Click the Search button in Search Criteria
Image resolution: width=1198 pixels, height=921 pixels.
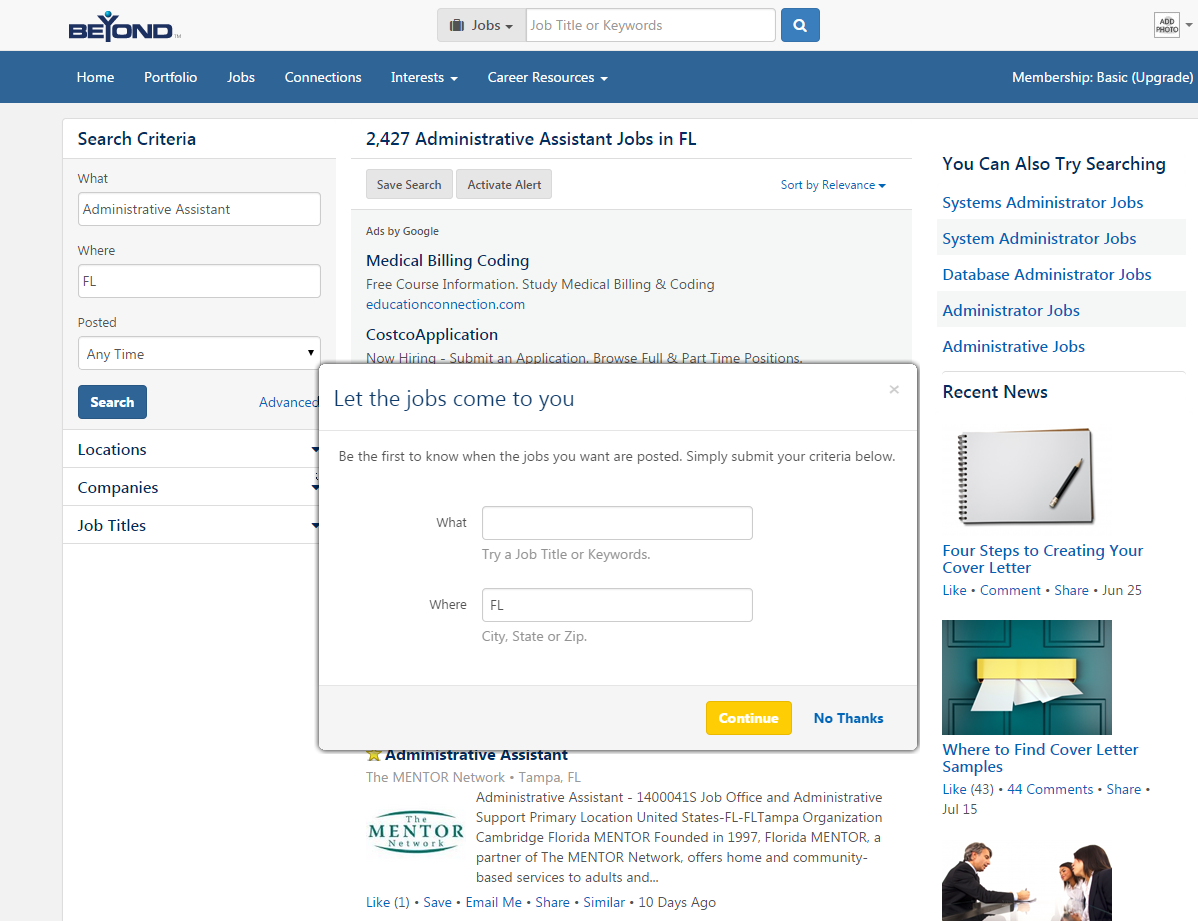coord(112,402)
